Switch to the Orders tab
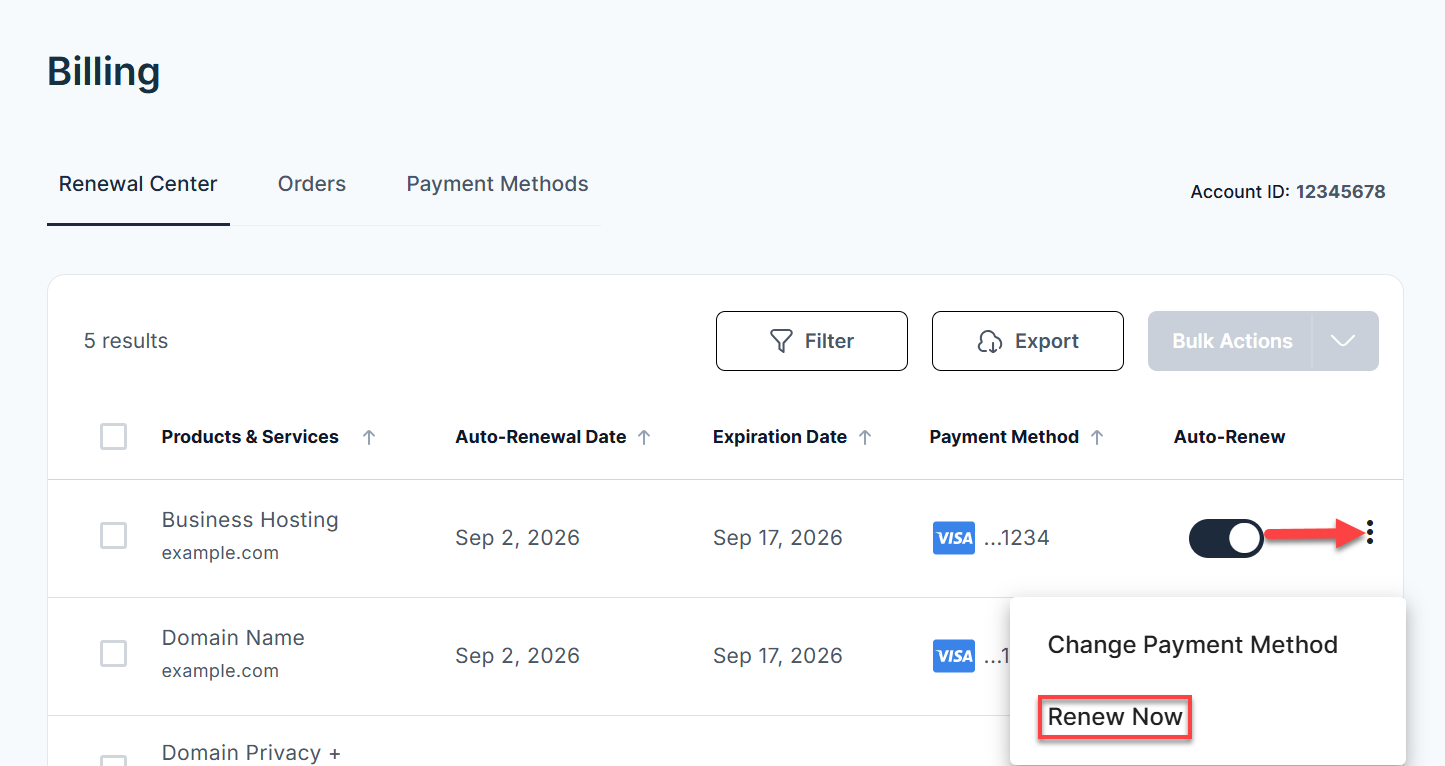The width and height of the screenshot is (1445, 766). (x=311, y=184)
